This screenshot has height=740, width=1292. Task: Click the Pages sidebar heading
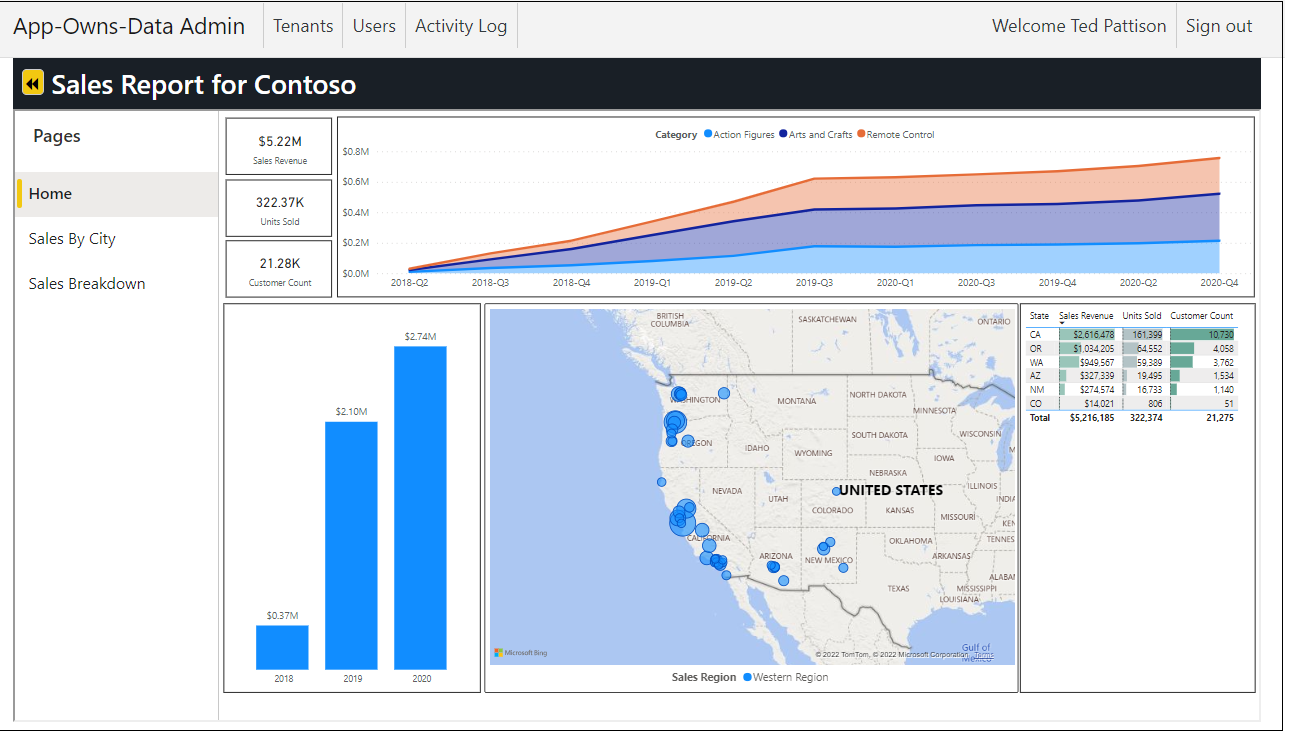[57, 137]
